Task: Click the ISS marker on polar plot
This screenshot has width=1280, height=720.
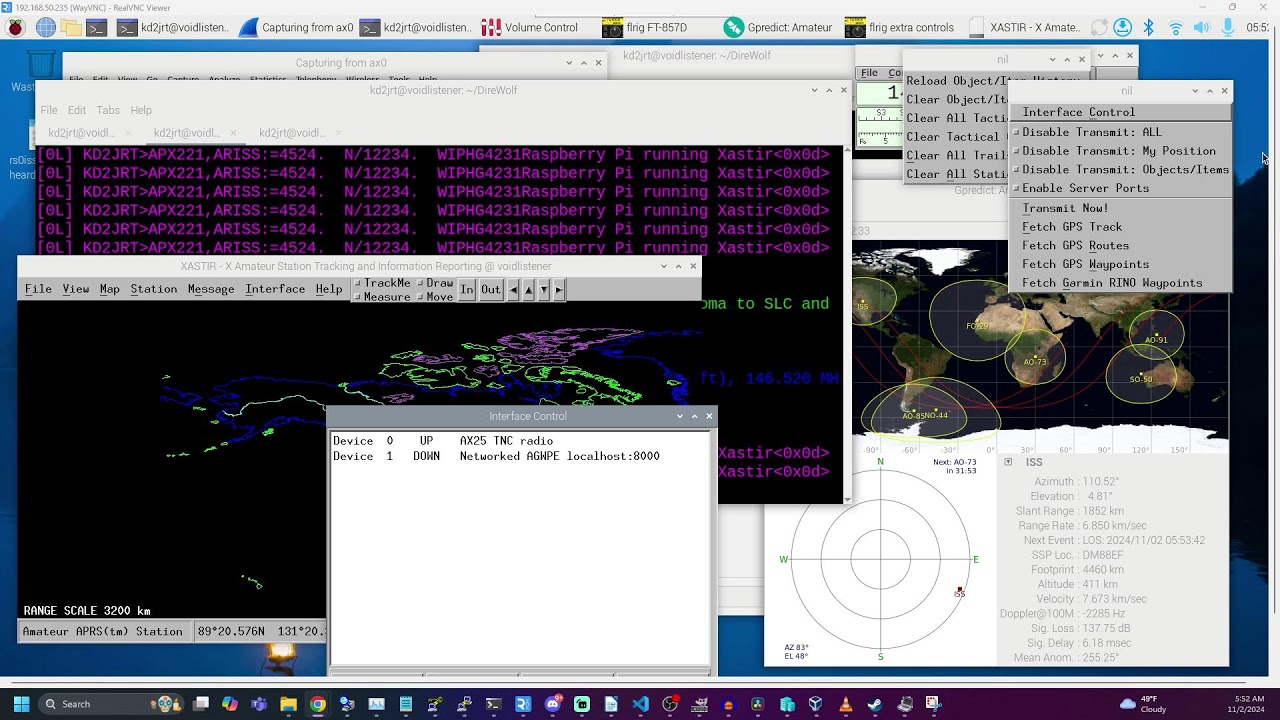Action: click(x=959, y=591)
